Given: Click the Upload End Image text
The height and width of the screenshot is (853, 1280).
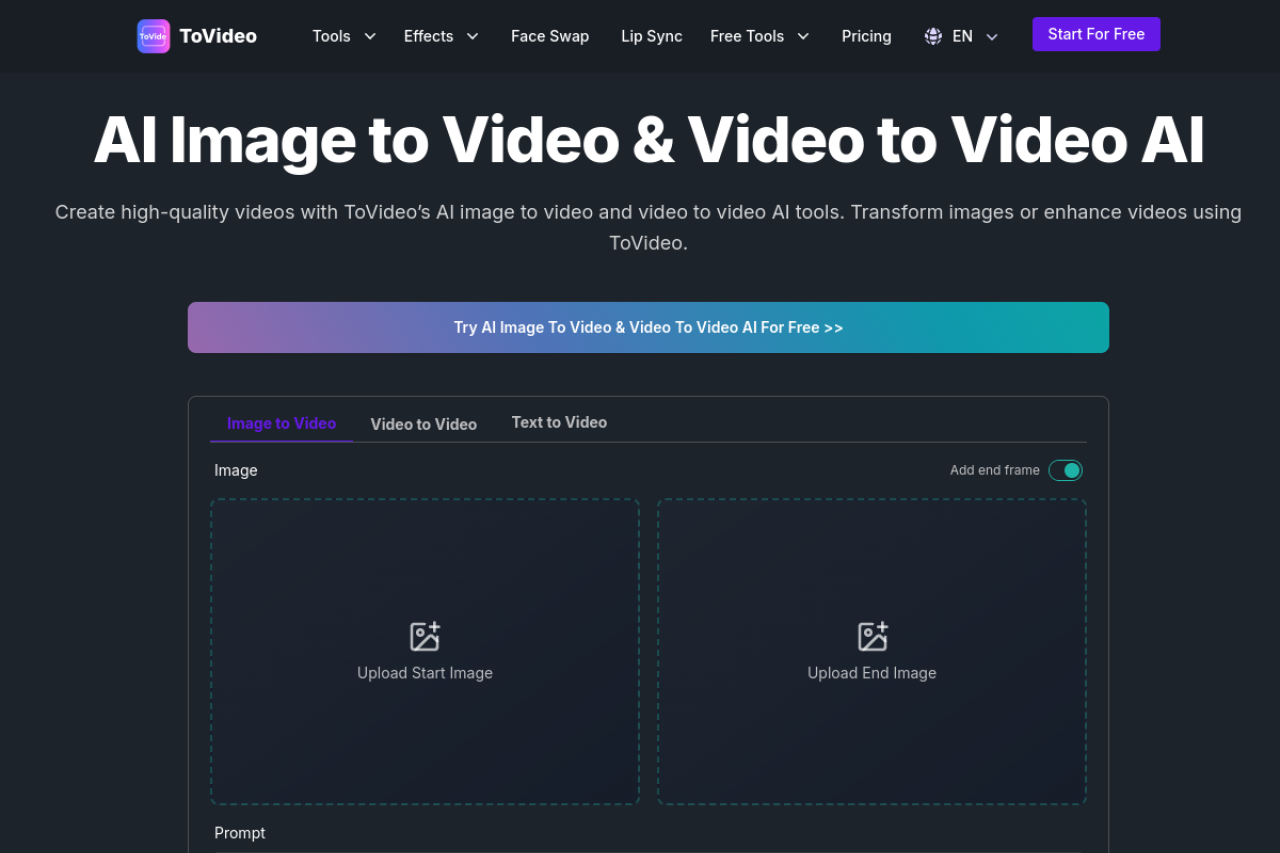Looking at the screenshot, I should coord(872,673).
